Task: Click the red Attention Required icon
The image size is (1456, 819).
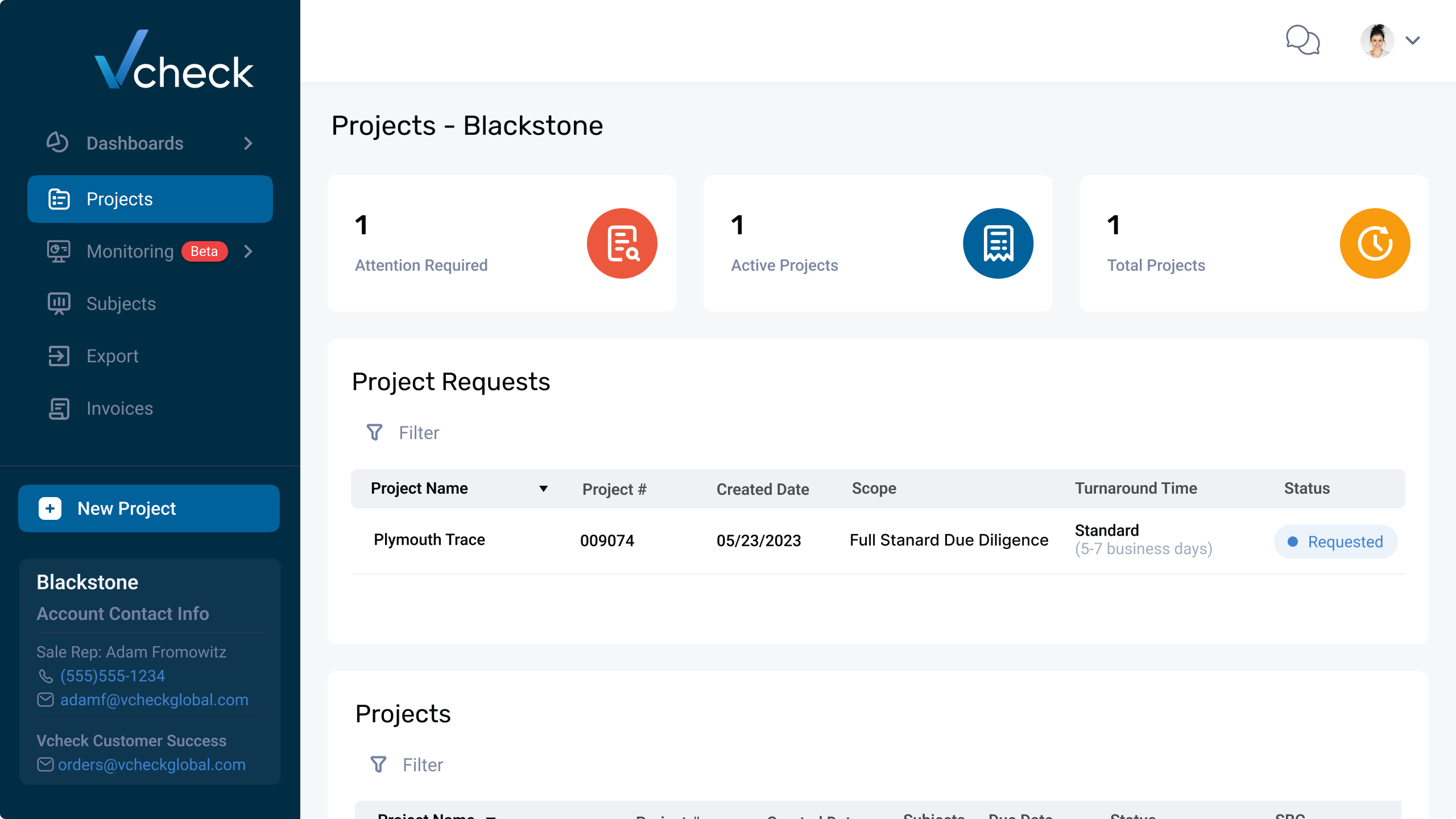Action: pos(622,243)
